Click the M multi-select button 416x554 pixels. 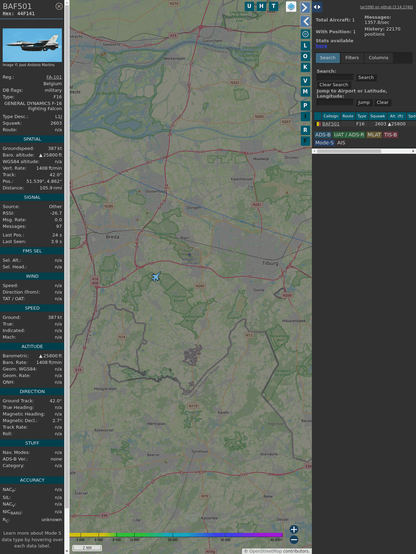[x=305, y=92]
